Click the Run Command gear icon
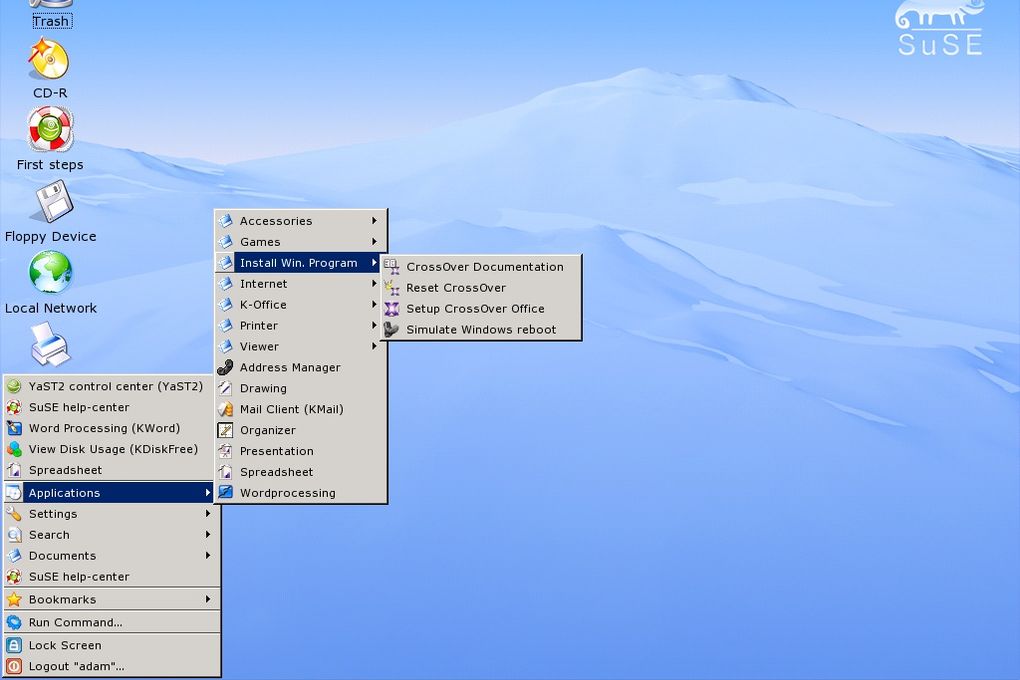This screenshot has width=1020, height=680. (x=14, y=623)
